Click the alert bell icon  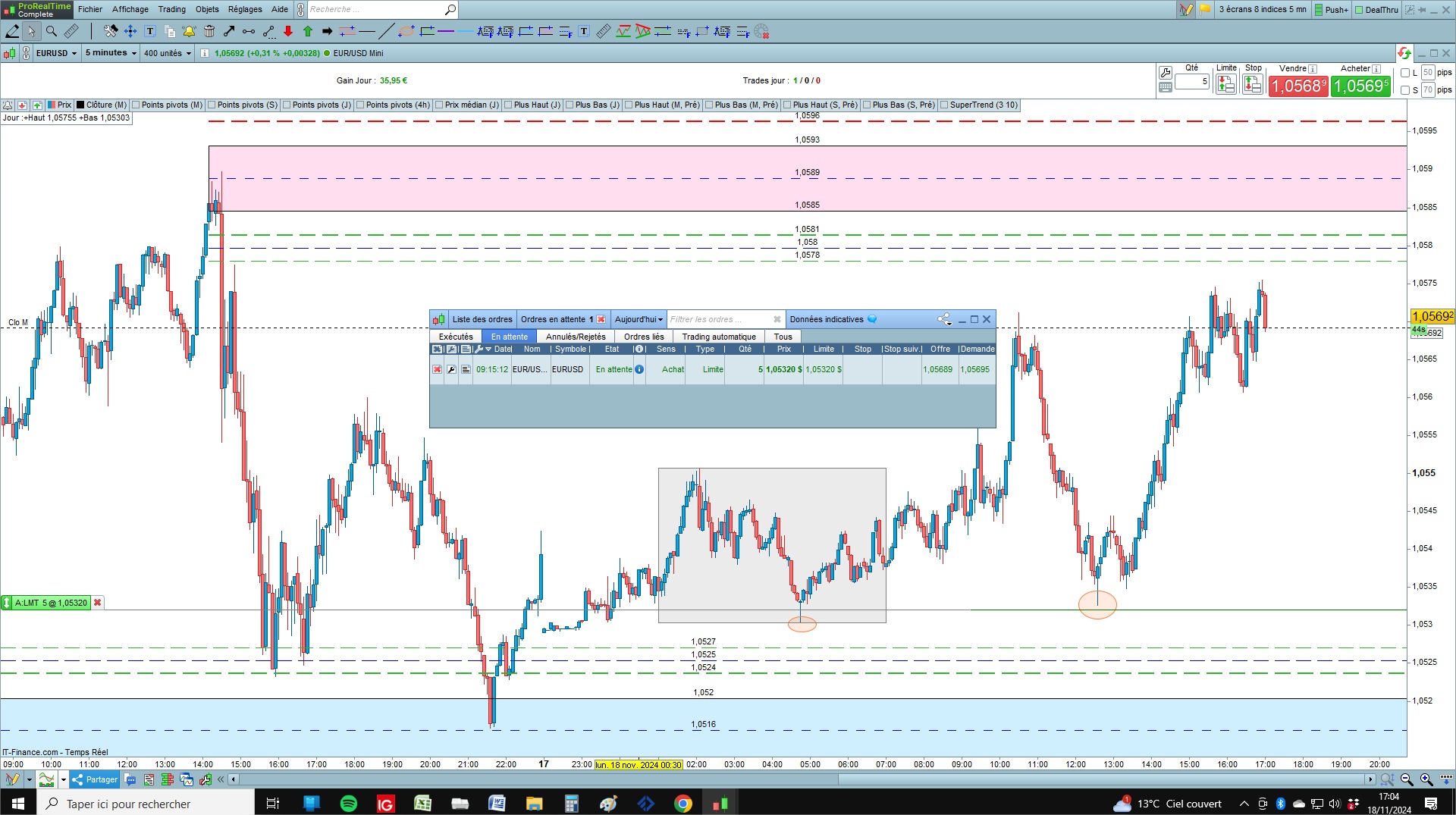pos(189,31)
